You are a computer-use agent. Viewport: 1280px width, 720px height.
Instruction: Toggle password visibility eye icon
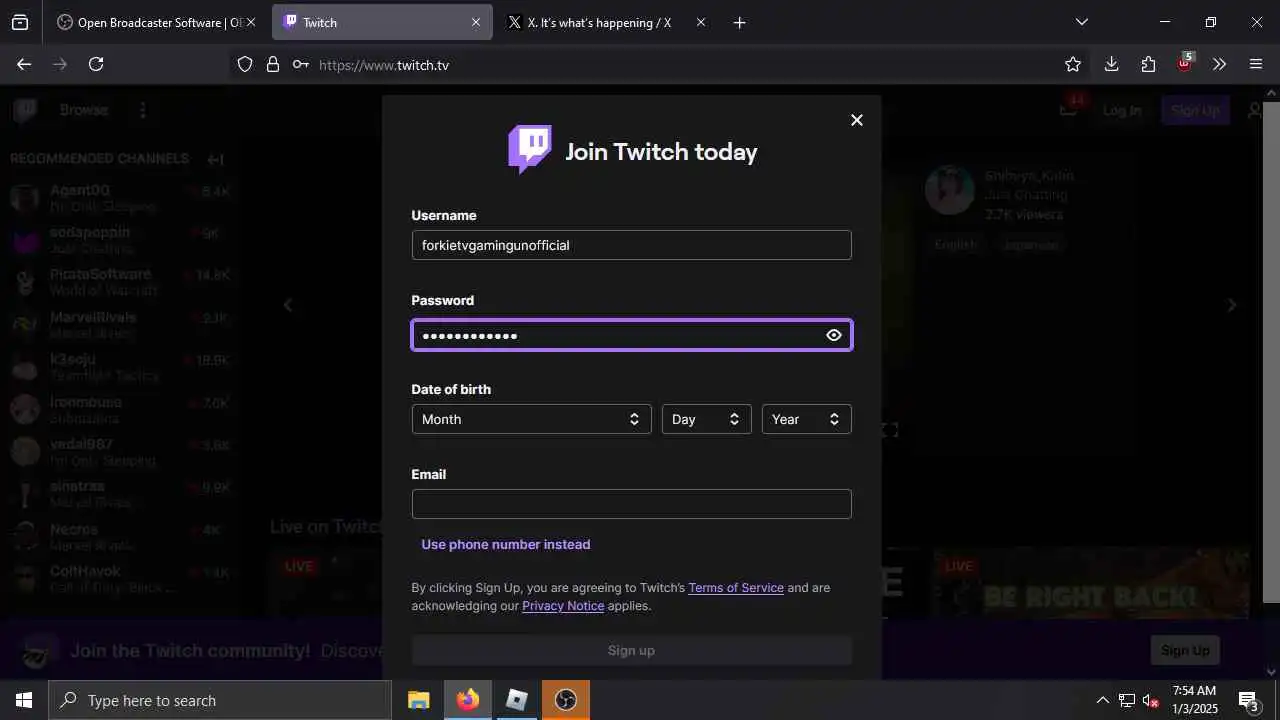click(834, 335)
